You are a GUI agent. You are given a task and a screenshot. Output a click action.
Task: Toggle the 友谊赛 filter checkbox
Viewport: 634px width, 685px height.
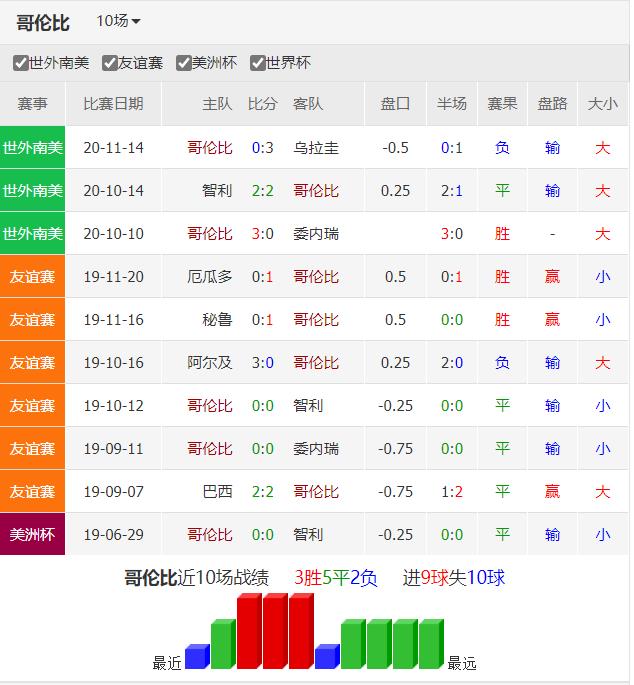(x=110, y=63)
